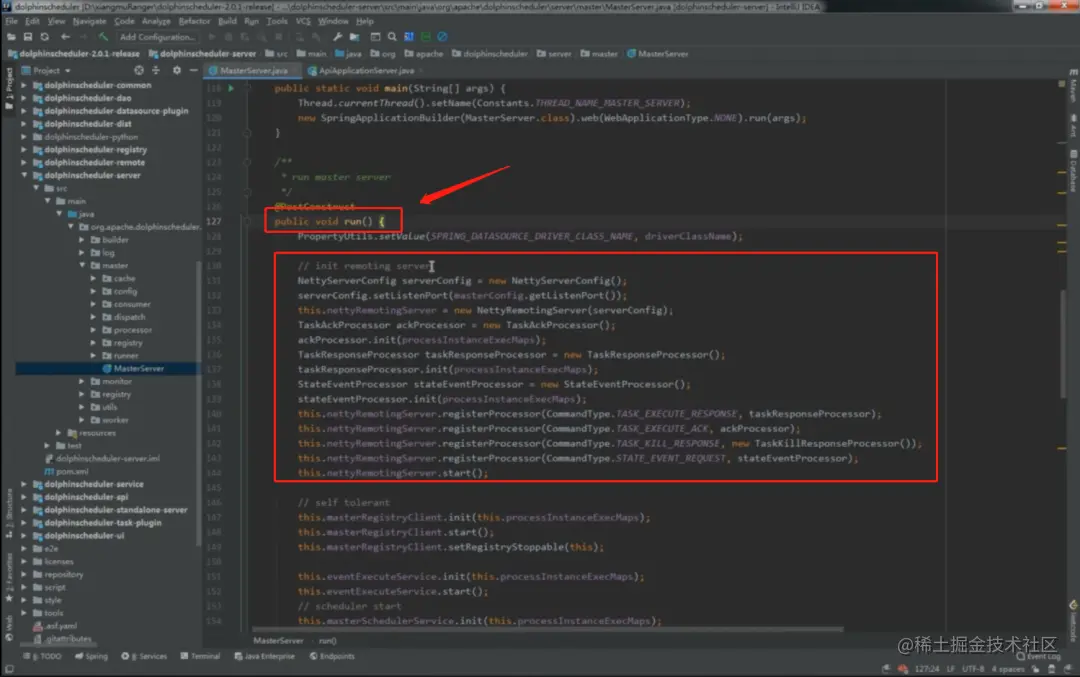Expand the worker package folder

point(82,419)
